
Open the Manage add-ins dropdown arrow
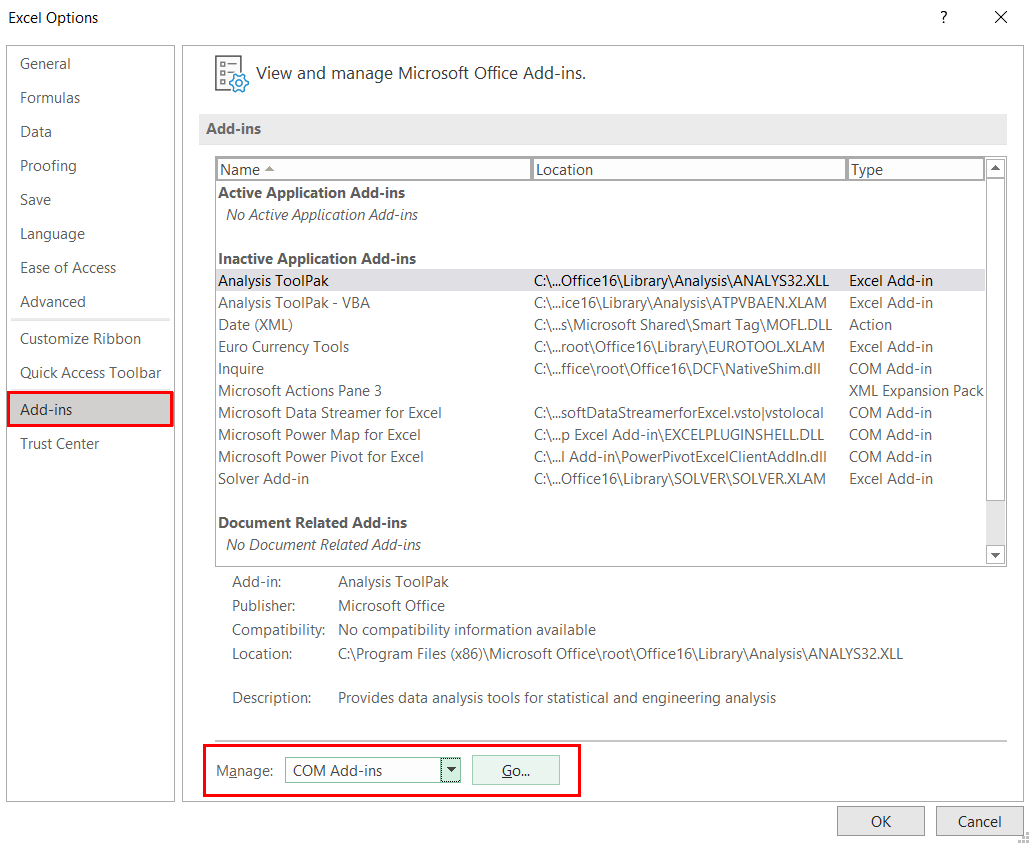tap(451, 770)
